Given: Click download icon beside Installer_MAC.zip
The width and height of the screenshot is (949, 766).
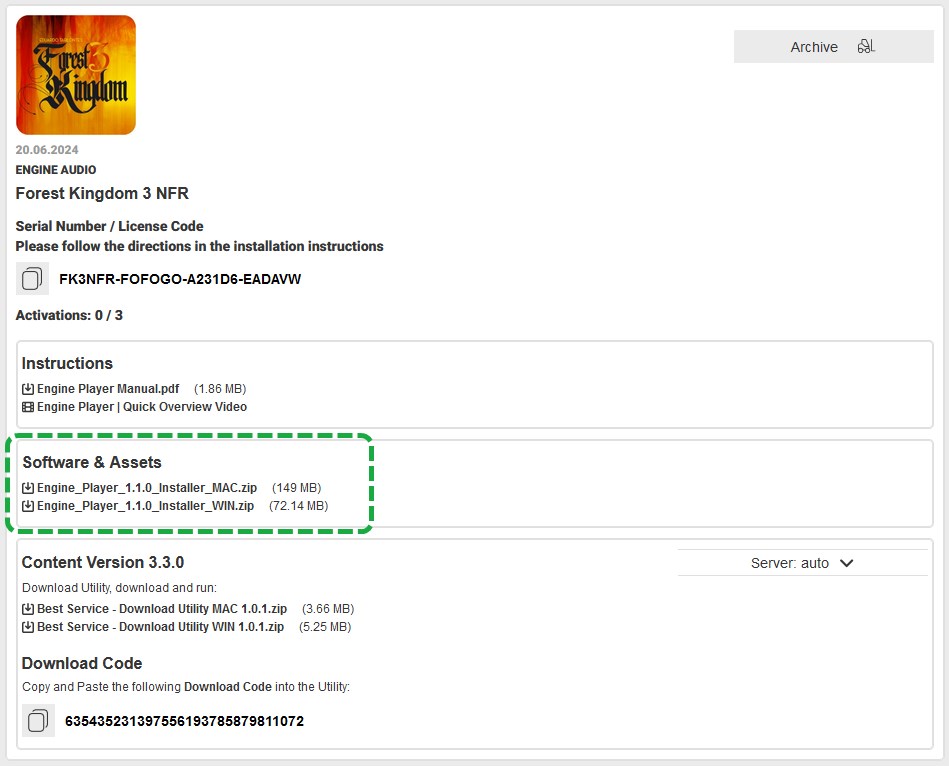Looking at the screenshot, I should pyautogui.click(x=28, y=488).
